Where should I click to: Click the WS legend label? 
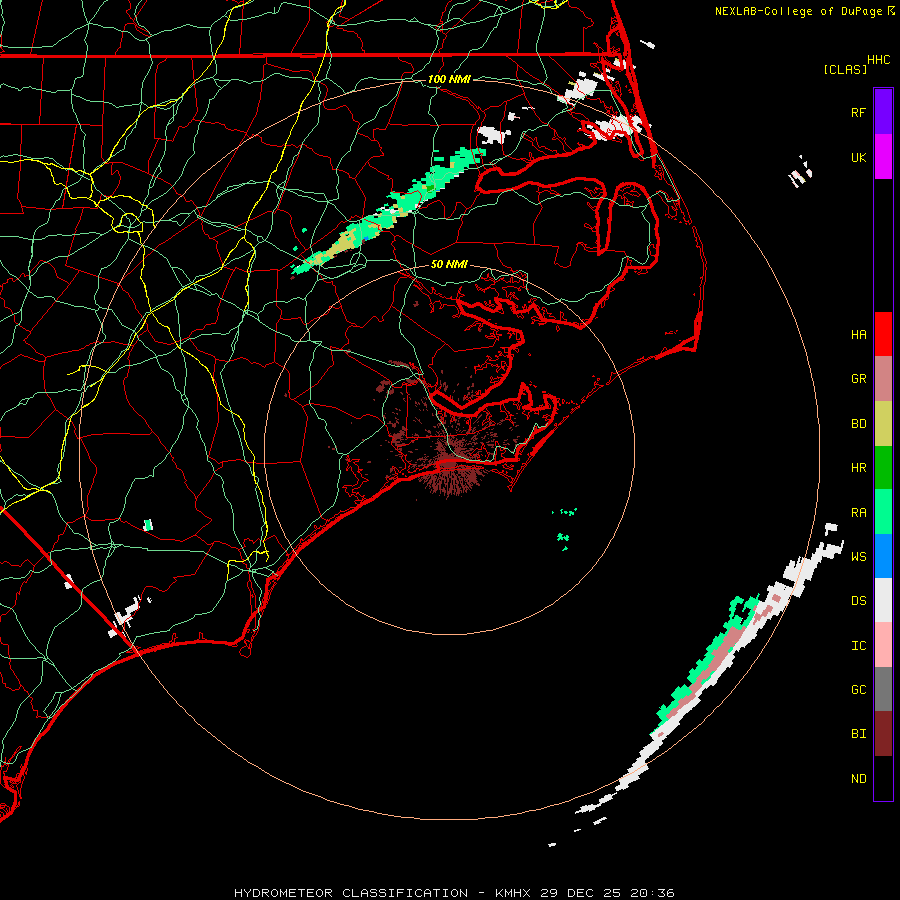tap(858, 556)
